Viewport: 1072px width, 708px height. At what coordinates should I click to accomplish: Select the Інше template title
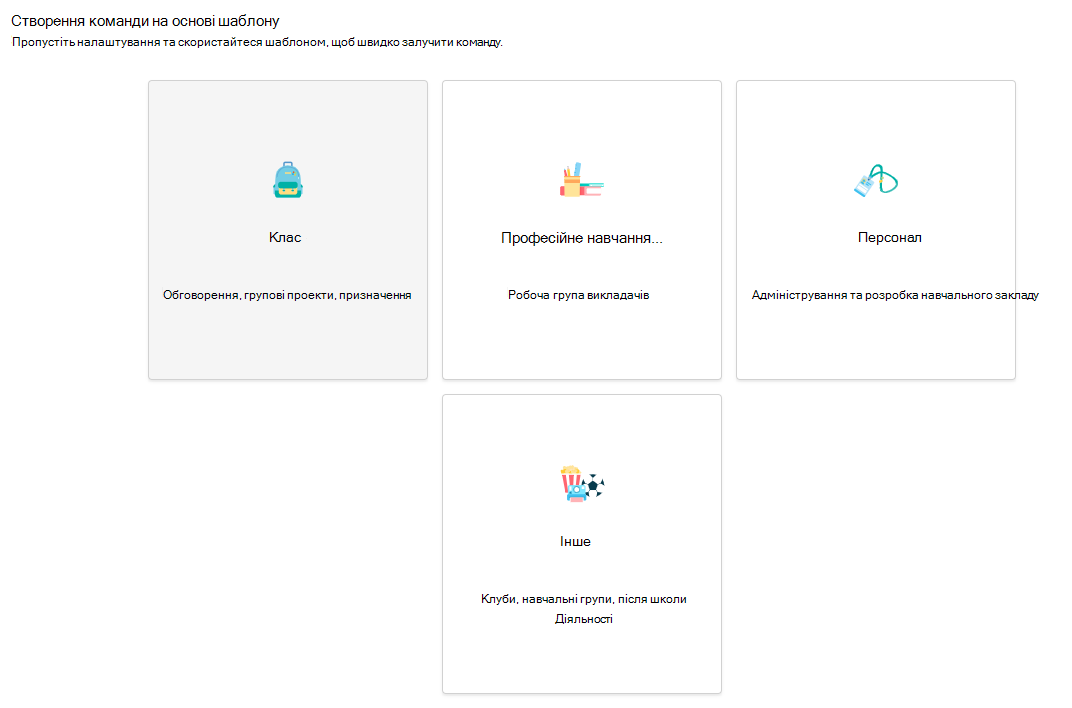tap(575, 541)
